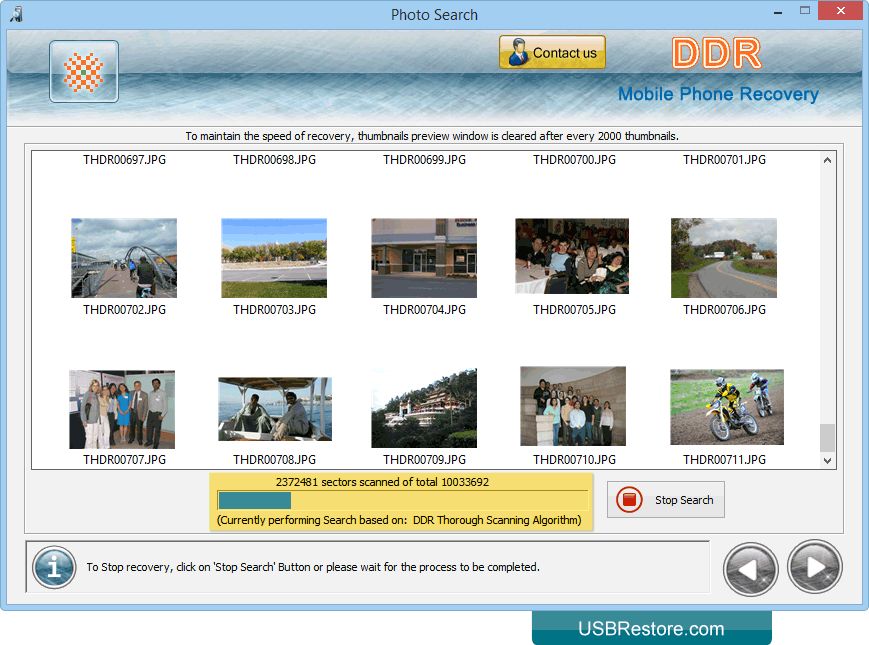The image size is (869, 645).
Task: Click file name label THDR00704.JPG
Action: point(425,310)
